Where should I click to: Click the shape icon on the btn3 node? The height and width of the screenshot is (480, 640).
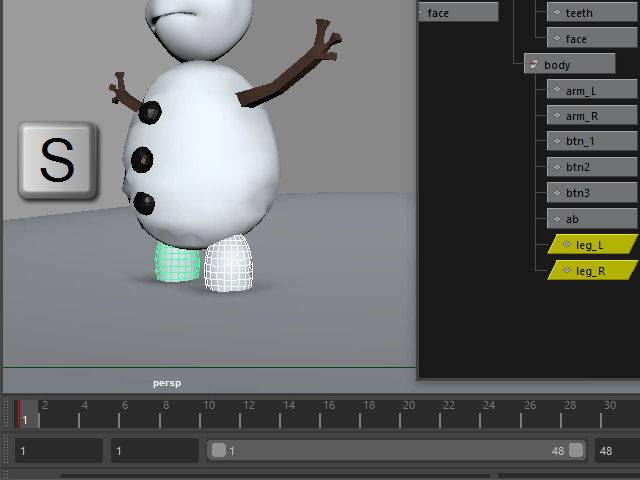point(558,193)
